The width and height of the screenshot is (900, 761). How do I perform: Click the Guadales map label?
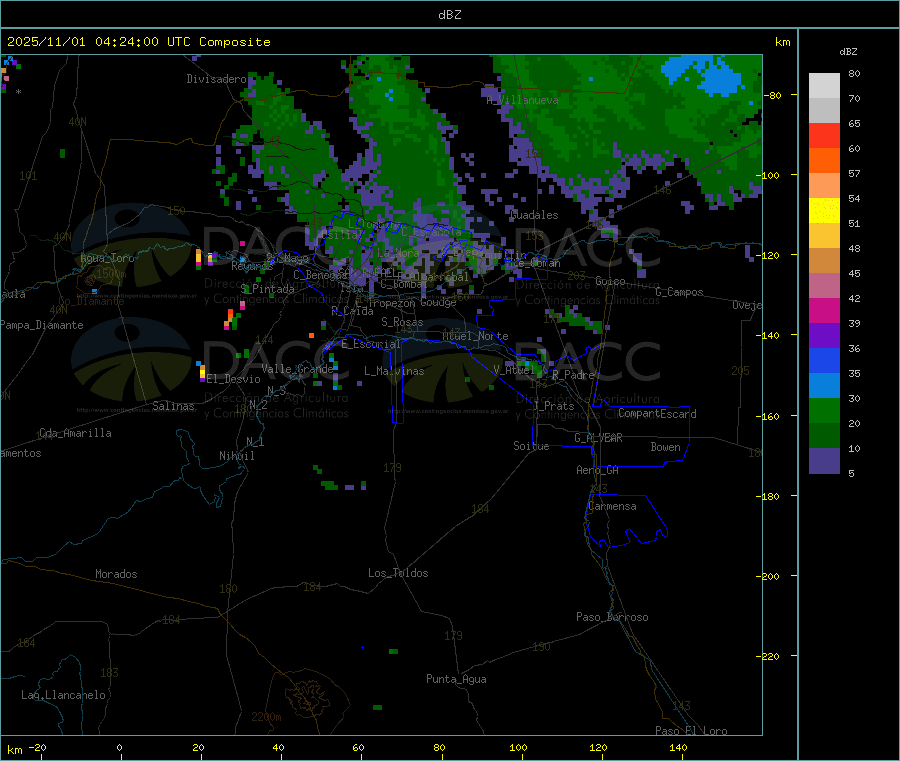[534, 215]
